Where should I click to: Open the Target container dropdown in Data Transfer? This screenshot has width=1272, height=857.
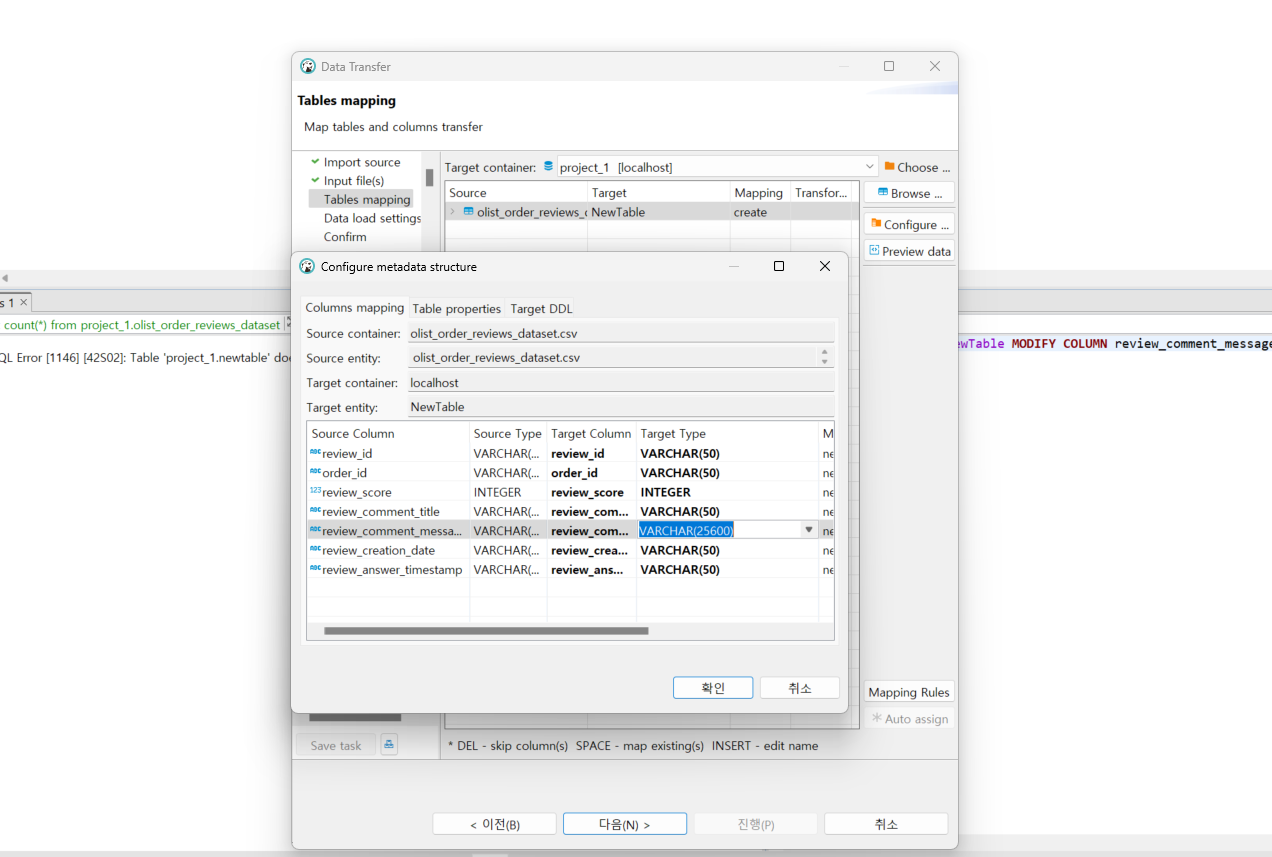(x=869, y=167)
